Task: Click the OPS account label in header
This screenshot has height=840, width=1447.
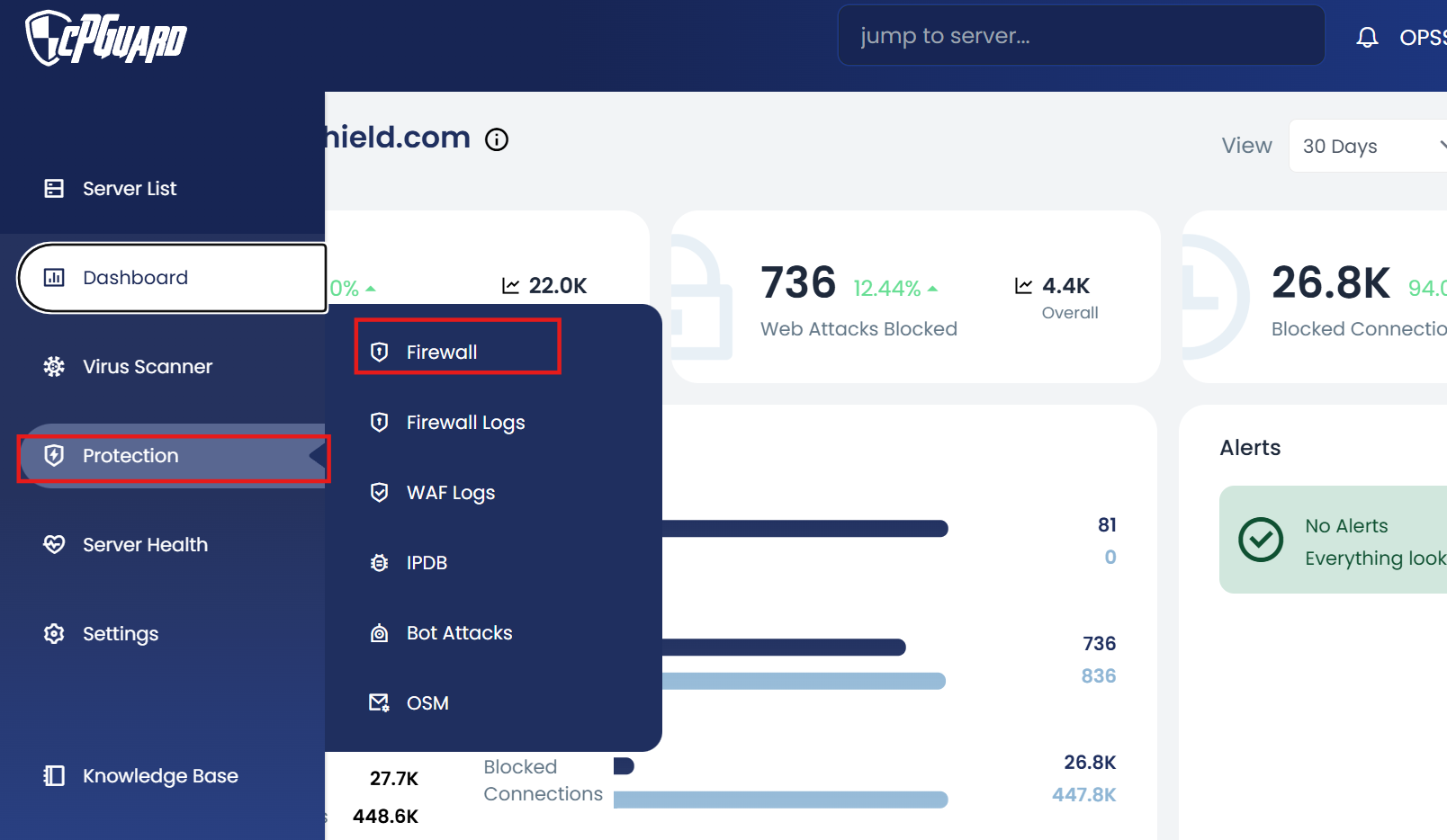Action: [1423, 37]
